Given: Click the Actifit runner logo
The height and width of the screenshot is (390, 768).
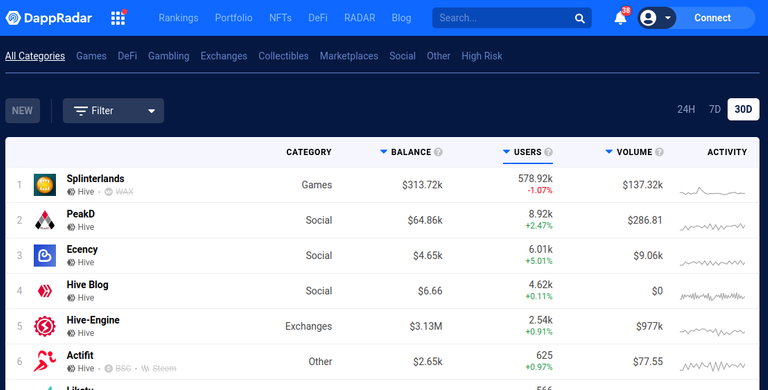Looking at the screenshot, I should coord(45,361).
